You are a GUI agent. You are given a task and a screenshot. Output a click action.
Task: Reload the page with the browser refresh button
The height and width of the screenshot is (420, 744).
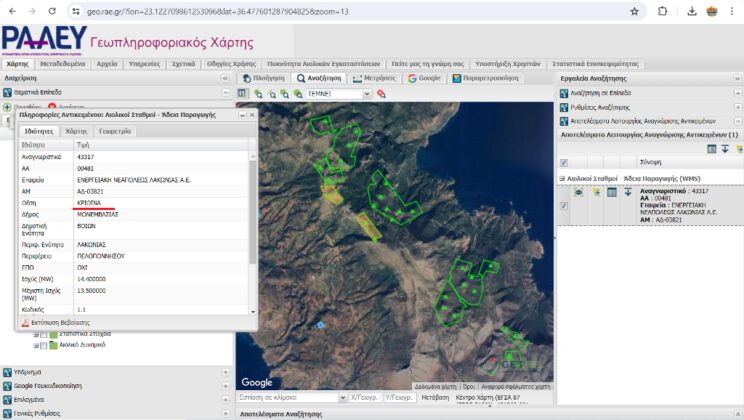52,11
